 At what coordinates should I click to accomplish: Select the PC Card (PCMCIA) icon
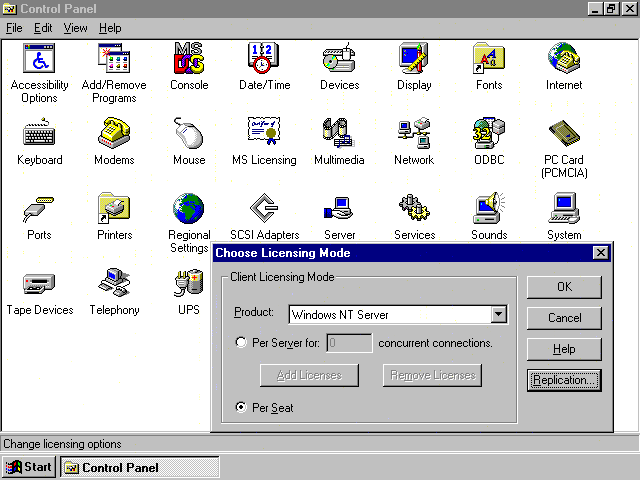(x=564, y=133)
